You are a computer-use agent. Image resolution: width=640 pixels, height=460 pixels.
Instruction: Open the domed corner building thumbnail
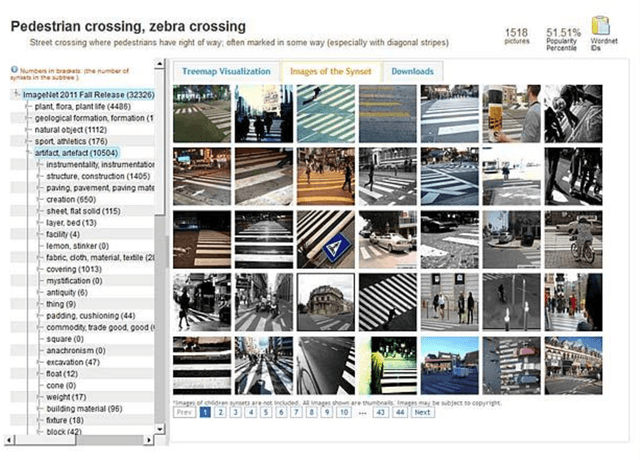(x=326, y=302)
